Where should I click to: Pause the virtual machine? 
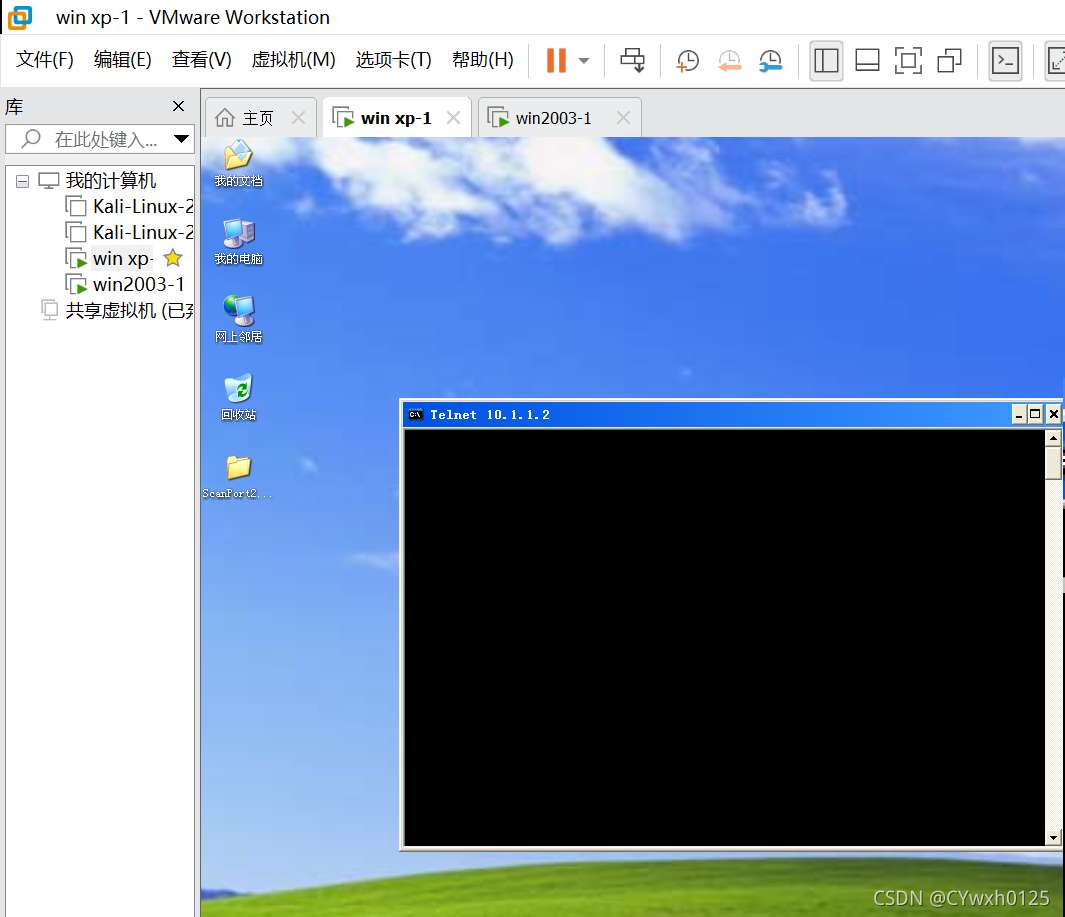(x=556, y=60)
